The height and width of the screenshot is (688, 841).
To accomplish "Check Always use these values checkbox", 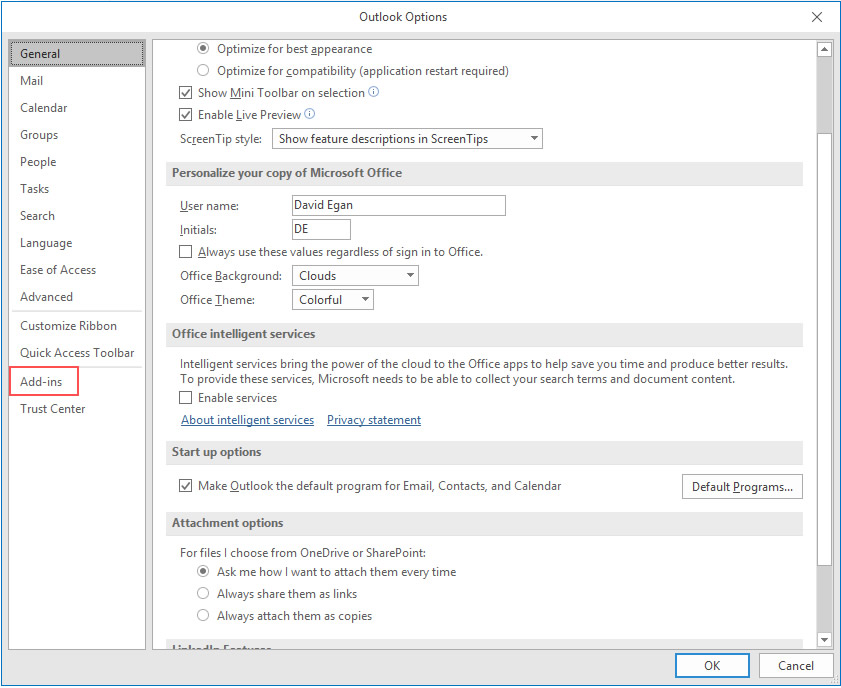I will point(186,251).
